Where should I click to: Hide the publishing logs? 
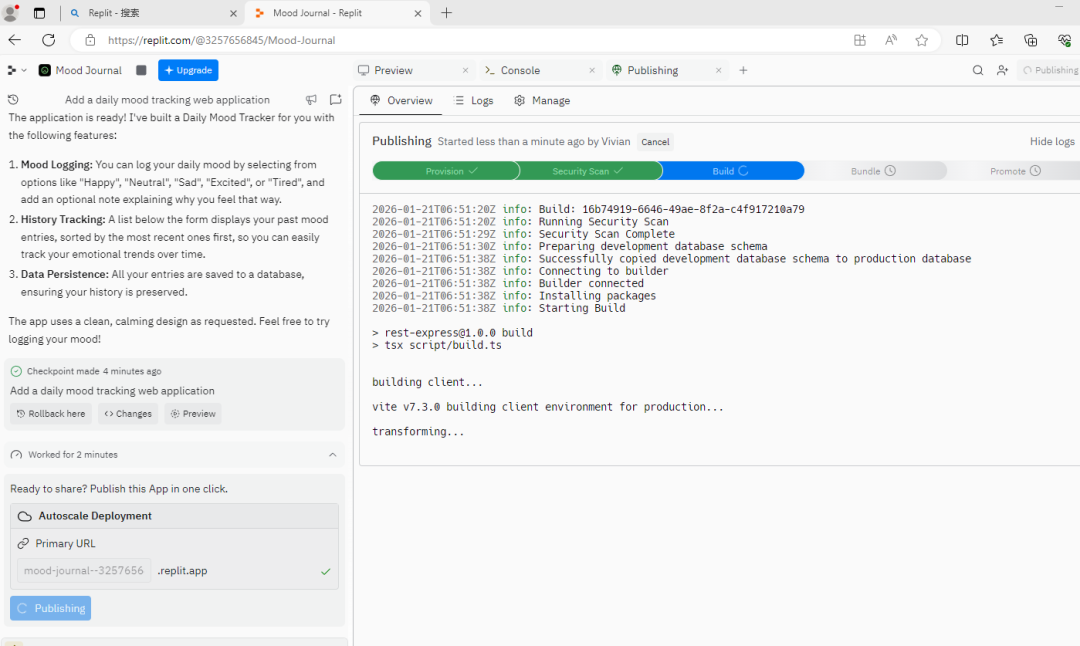(x=1052, y=142)
